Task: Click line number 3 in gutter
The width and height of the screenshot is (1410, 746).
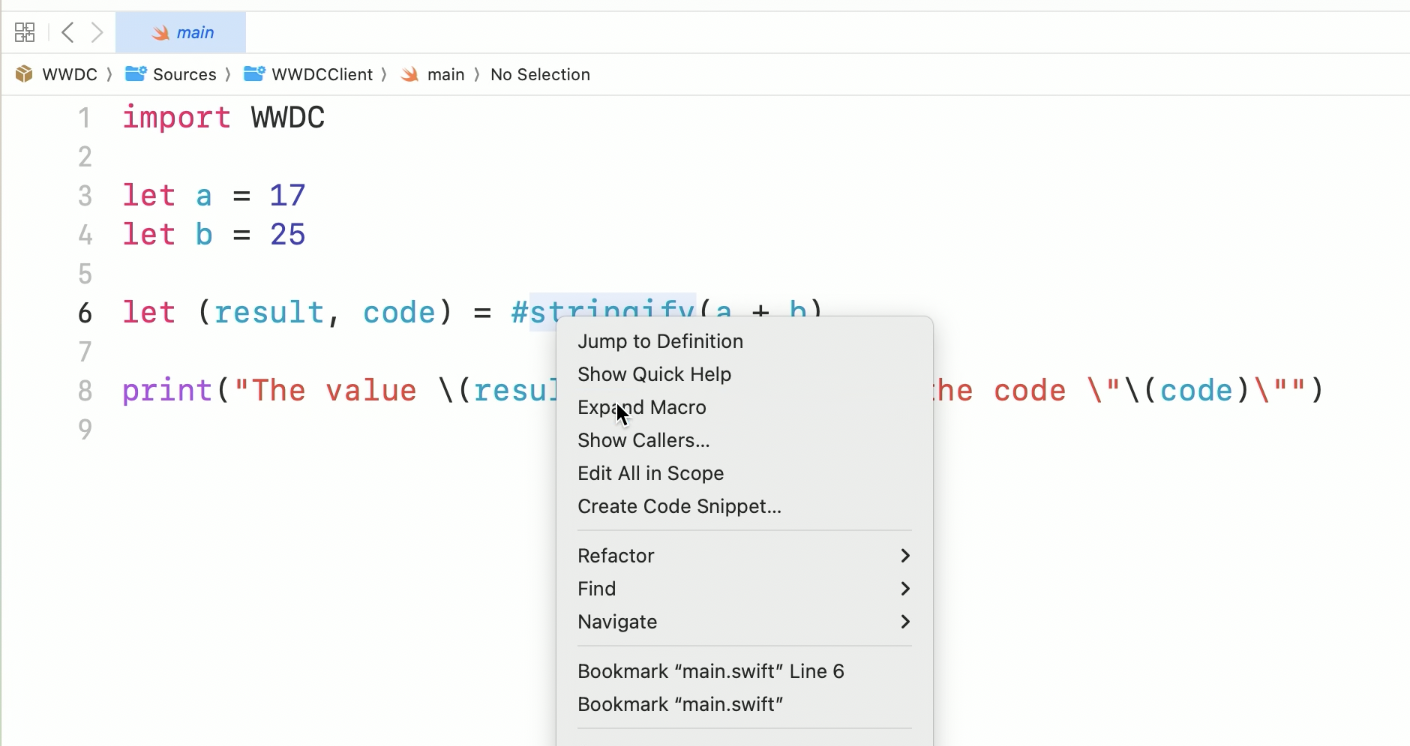Action: [85, 196]
